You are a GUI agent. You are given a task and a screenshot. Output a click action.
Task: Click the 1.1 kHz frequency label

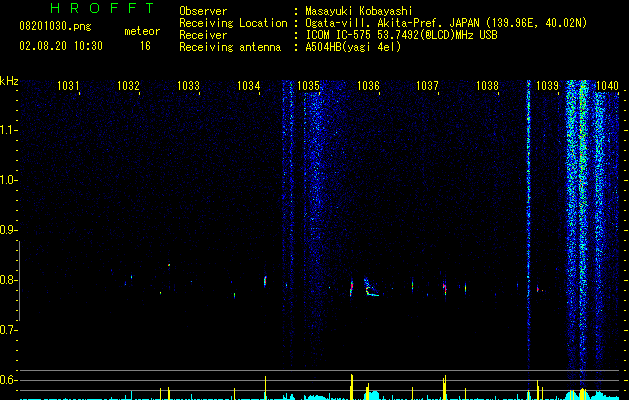tap(8, 130)
